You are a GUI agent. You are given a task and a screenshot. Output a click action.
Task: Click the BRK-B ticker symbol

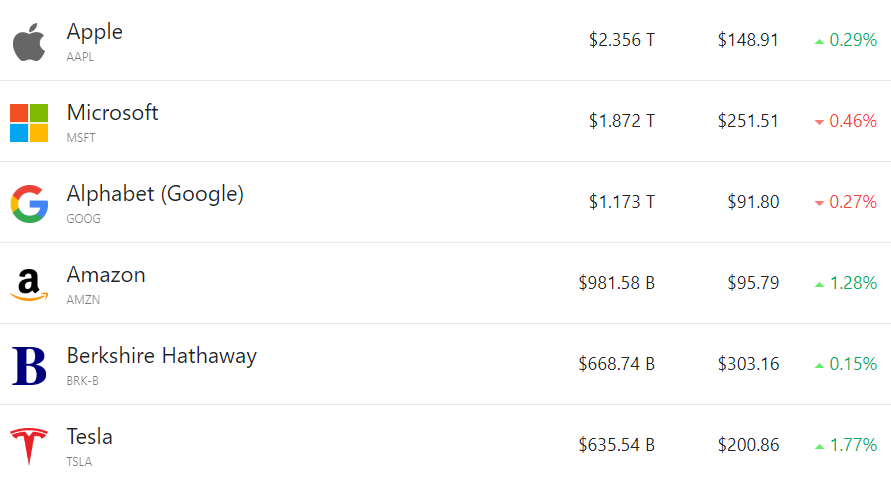click(82, 381)
